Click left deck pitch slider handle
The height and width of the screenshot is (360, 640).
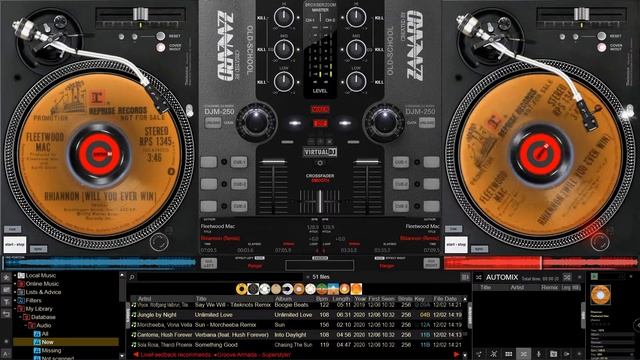140,14
